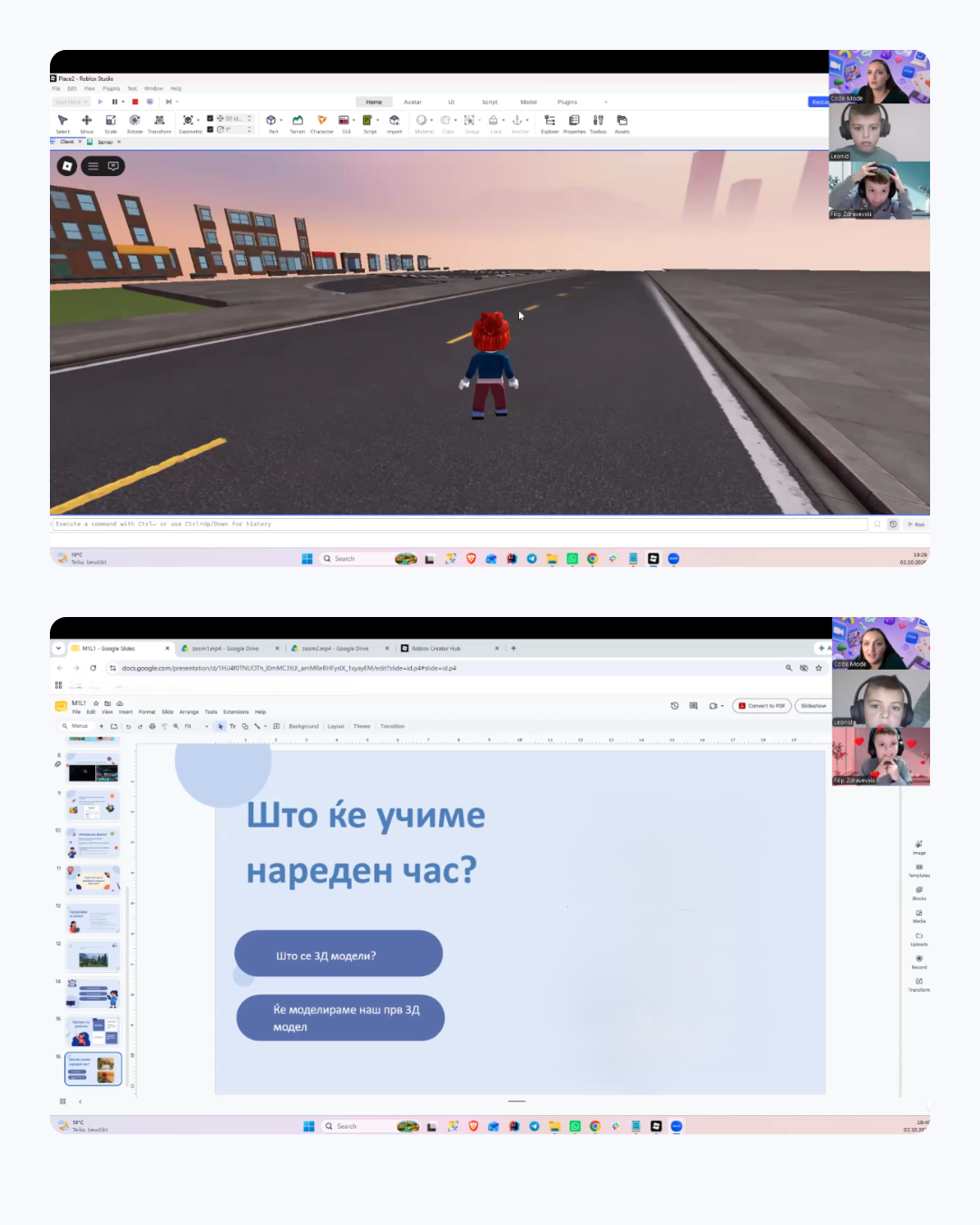Open the Arrange menu in Google Slides
The image size is (980, 1225).
tap(189, 711)
